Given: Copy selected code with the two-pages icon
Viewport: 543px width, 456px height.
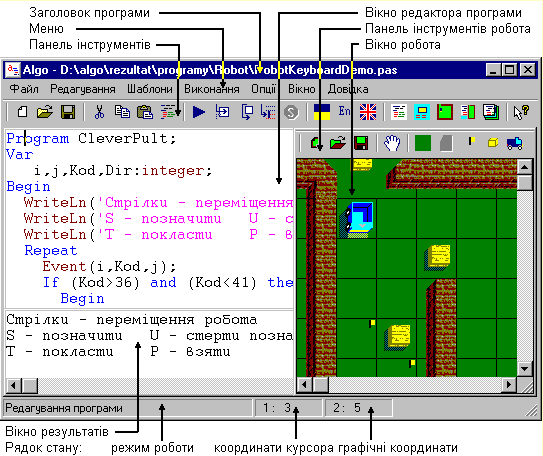Looking at the screenshot, I should click(x=122, y=112).
